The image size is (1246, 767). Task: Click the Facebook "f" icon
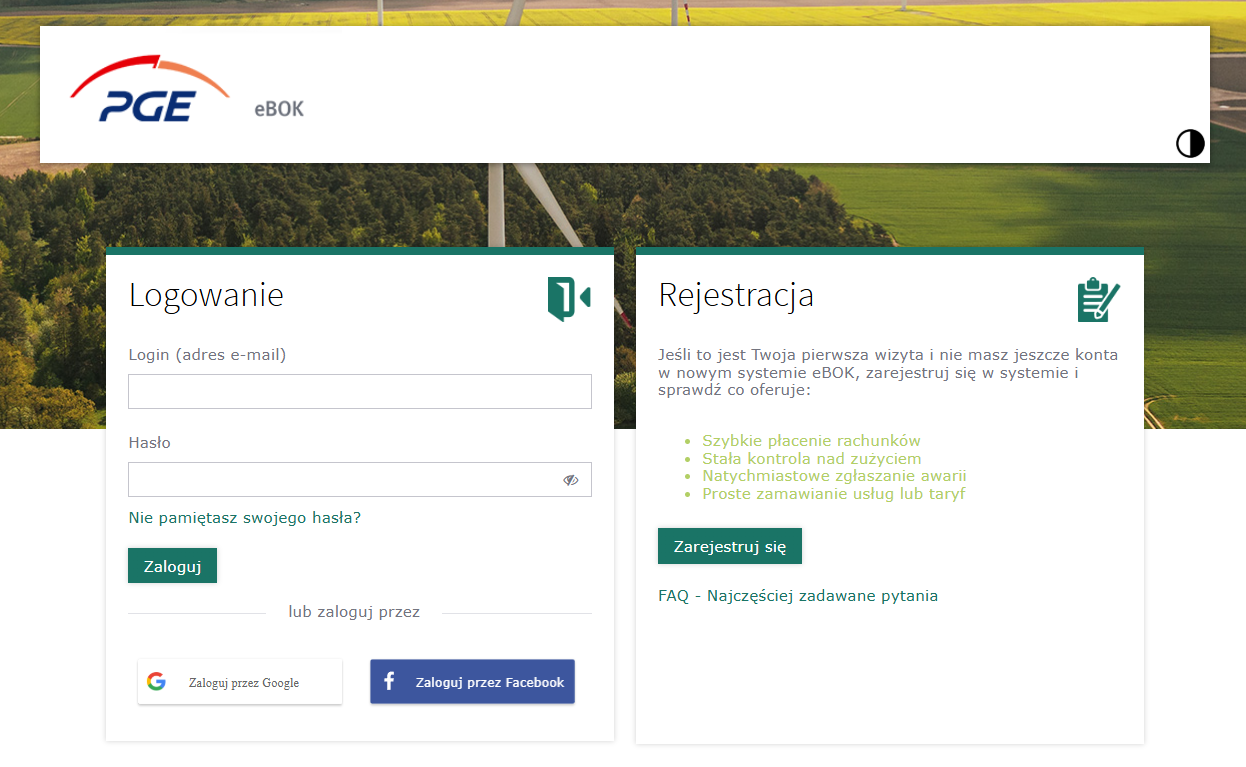pyautogui.click(x=388, y=681)
